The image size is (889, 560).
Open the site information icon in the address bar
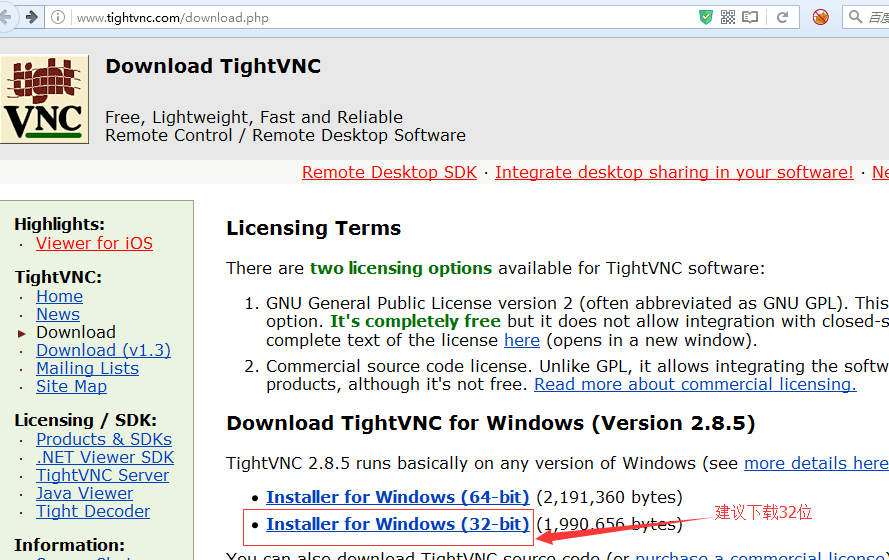tap(58, 18)
